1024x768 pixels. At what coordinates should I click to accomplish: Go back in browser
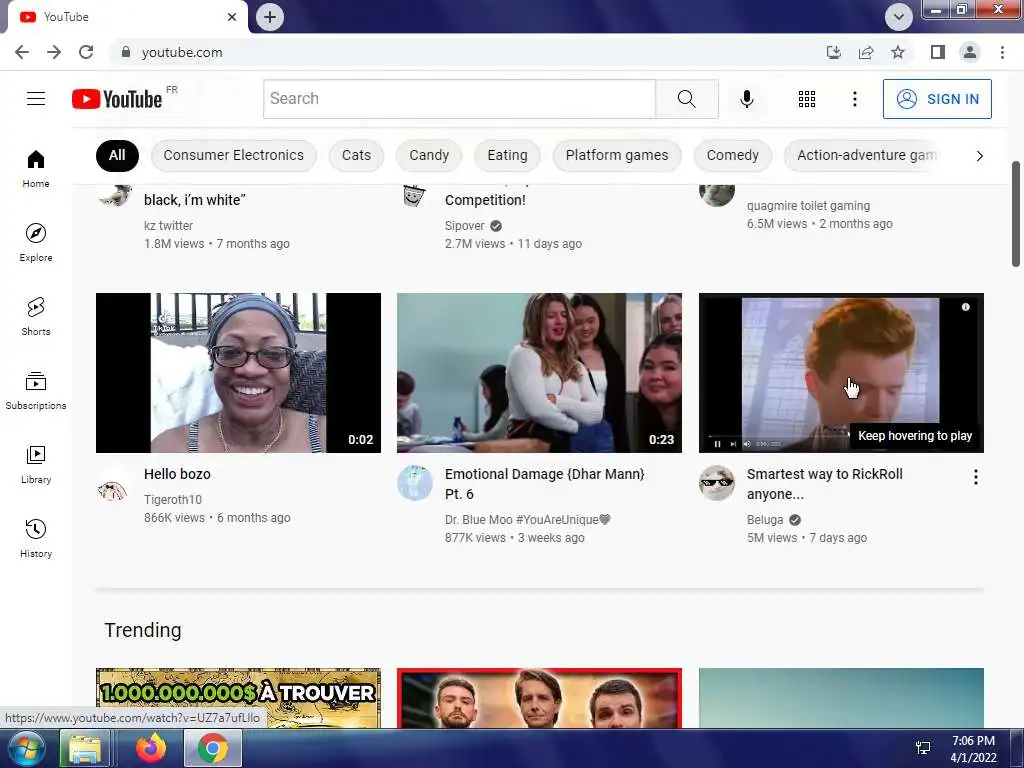coord(22,52)
